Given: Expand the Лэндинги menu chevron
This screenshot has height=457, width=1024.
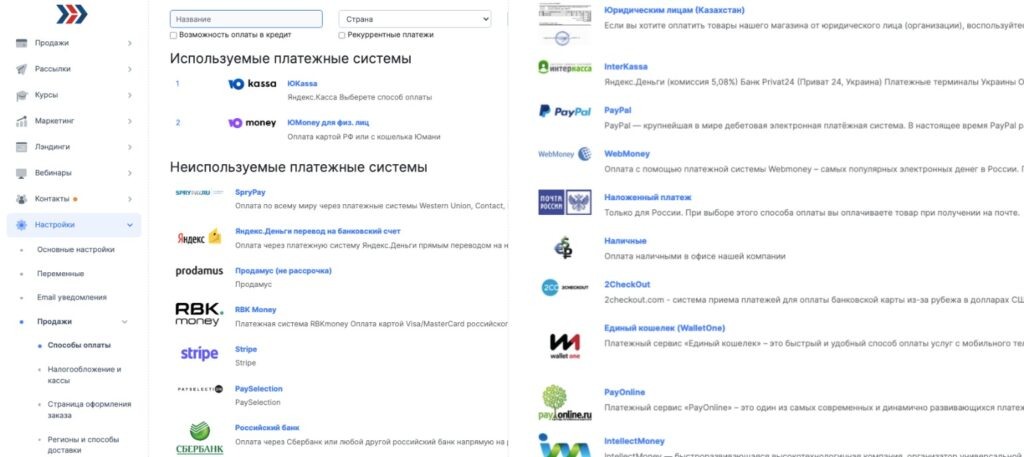Looking at the screenshot, I should (x=129, y=147).
